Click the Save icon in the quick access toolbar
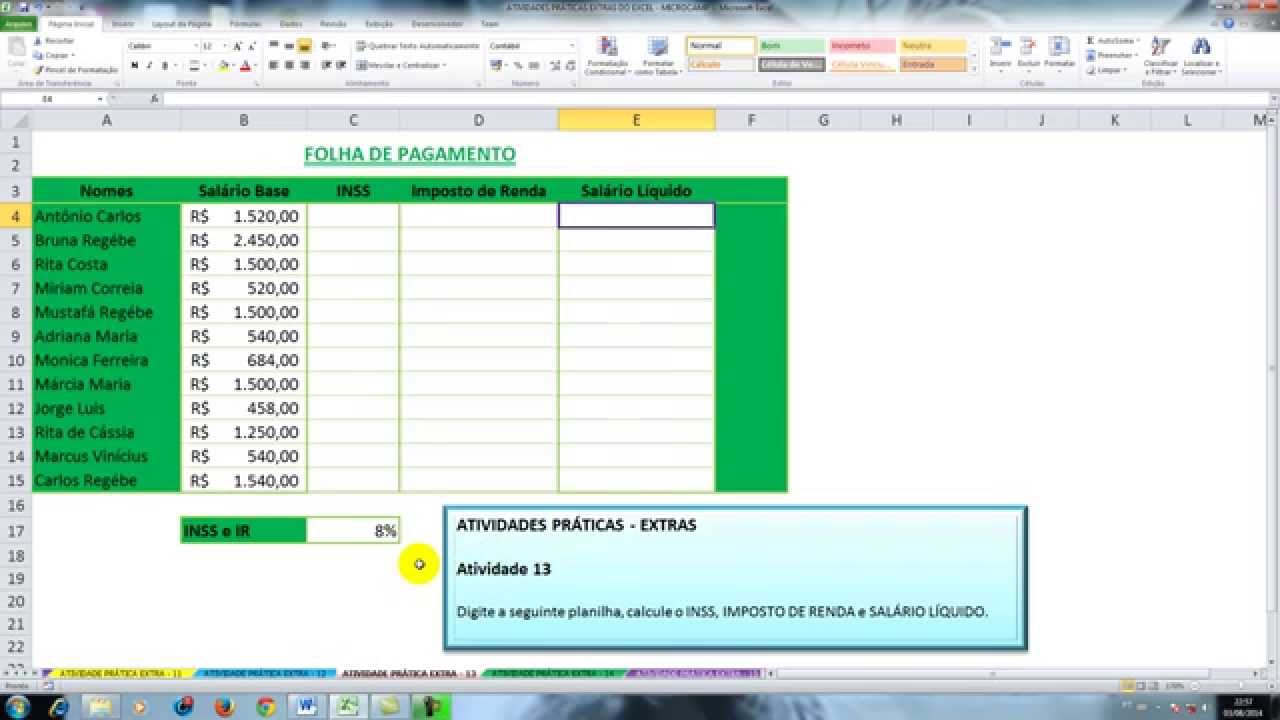This screenshot has width=1280, height=720. click(22, 6)
